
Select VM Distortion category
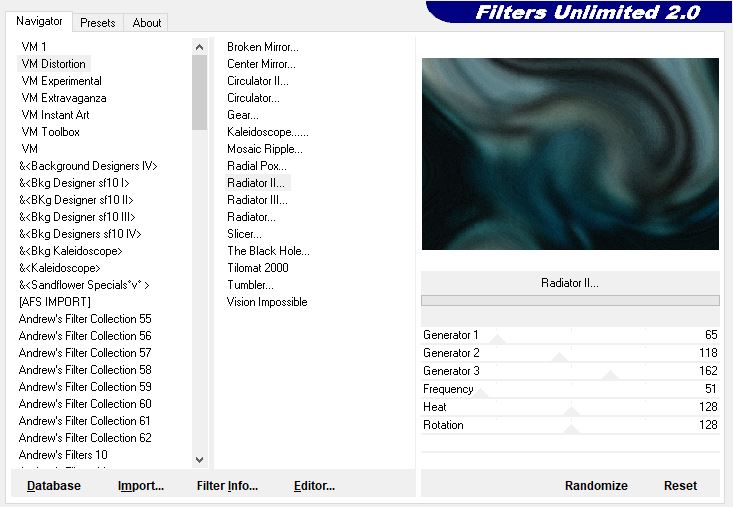click(x=54, y=64)
